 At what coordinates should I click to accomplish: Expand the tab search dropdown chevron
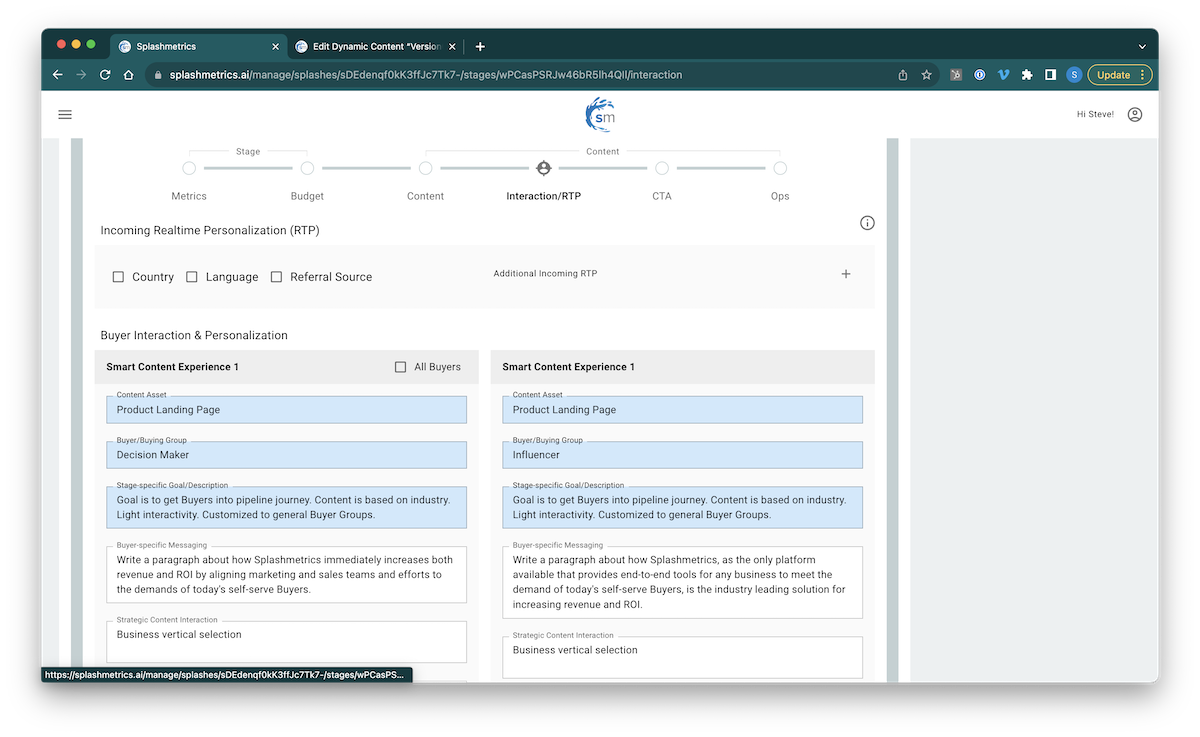coord(1142,47)
